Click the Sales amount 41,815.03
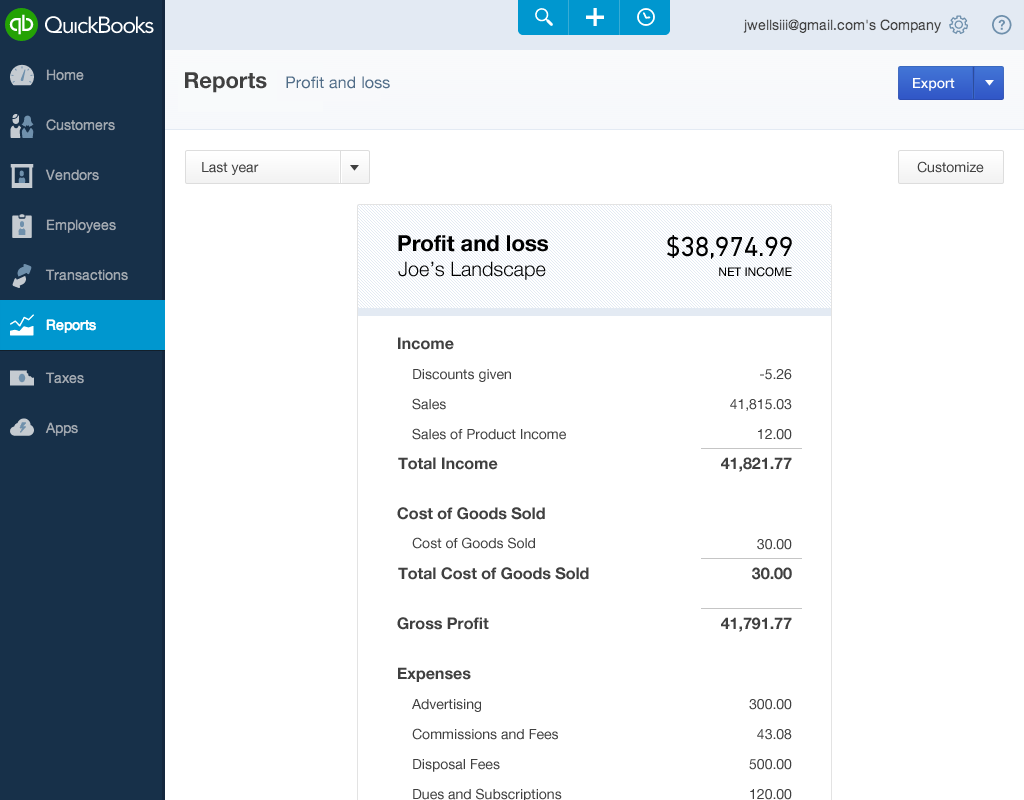This screenshot has width=1024, height=800. tap(760, 404)
